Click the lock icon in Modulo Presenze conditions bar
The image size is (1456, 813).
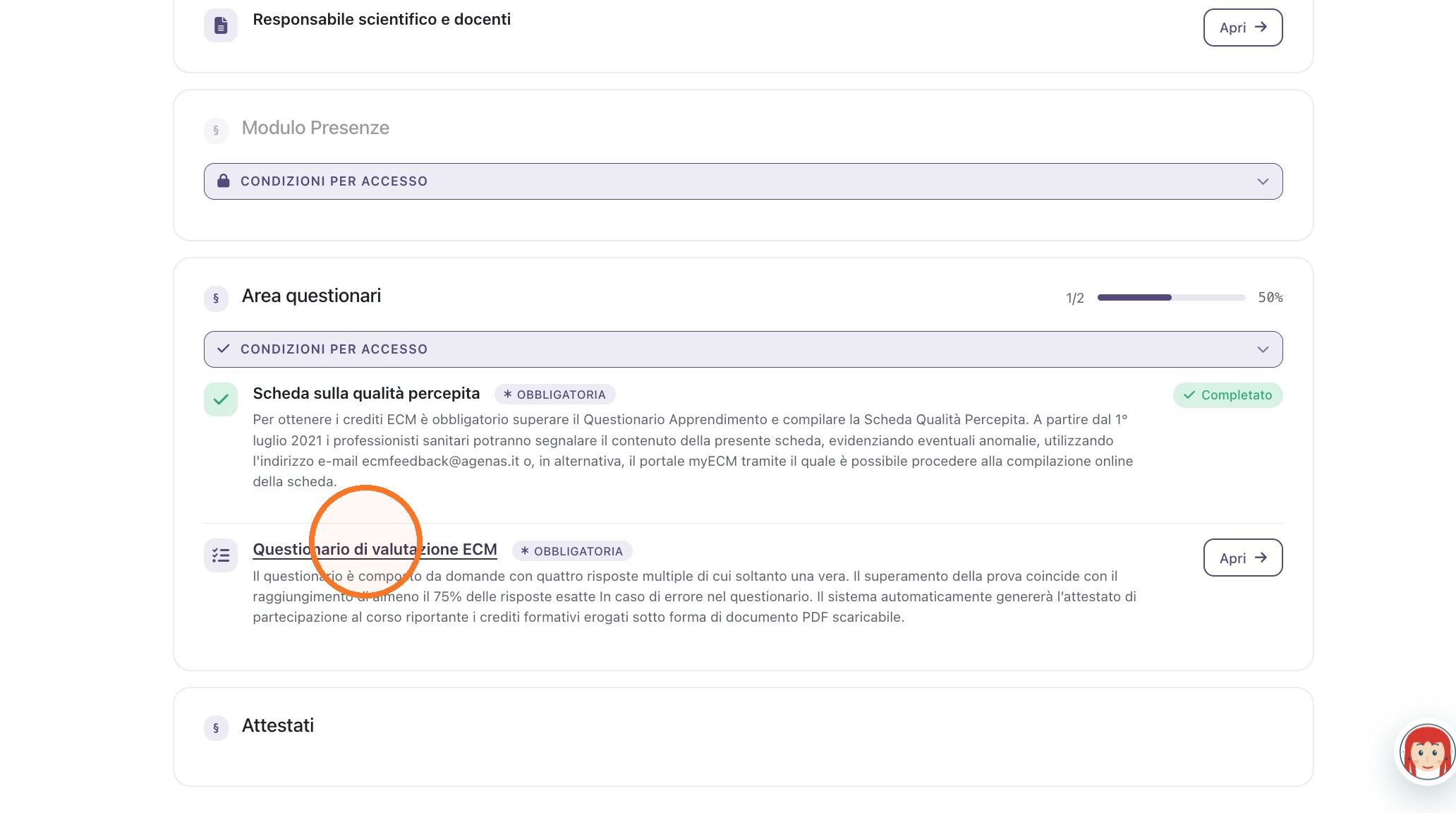tap(224, 181)
